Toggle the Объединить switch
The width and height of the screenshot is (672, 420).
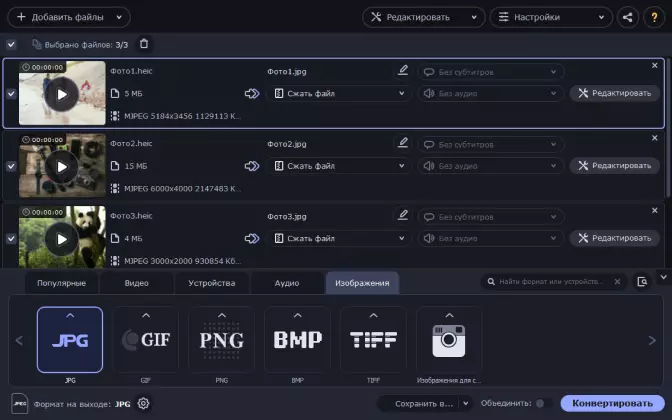click(544, 404)
